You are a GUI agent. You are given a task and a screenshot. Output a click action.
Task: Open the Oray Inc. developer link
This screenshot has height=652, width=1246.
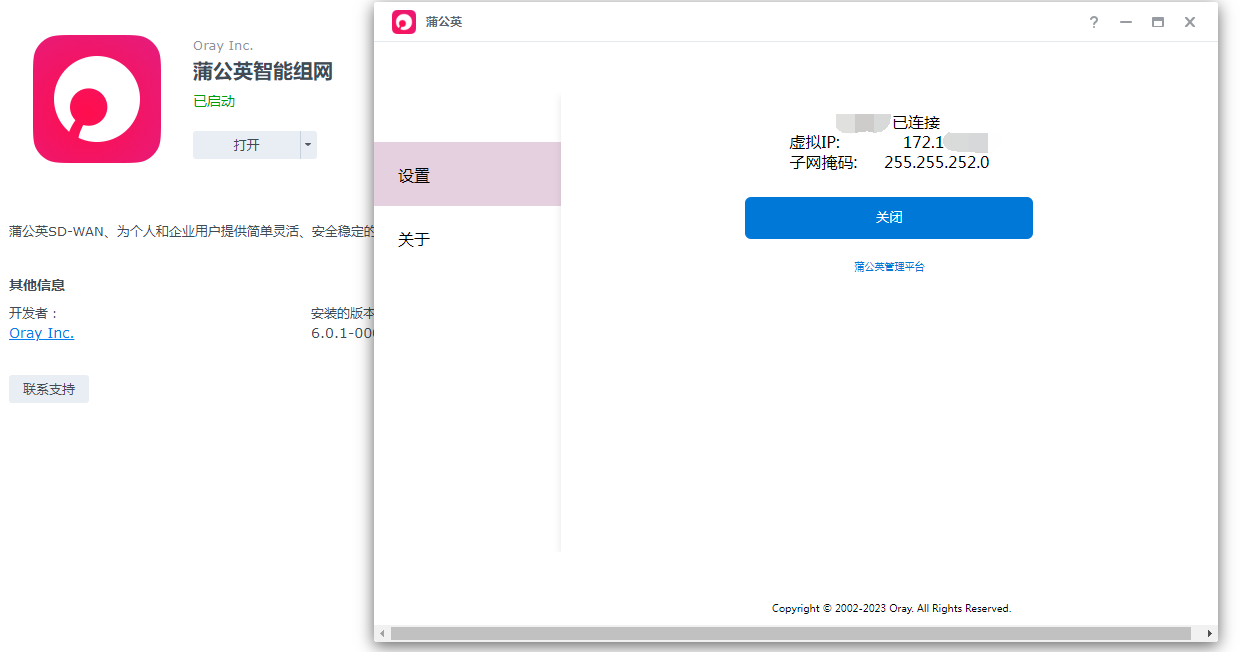(x=41, y=333)
